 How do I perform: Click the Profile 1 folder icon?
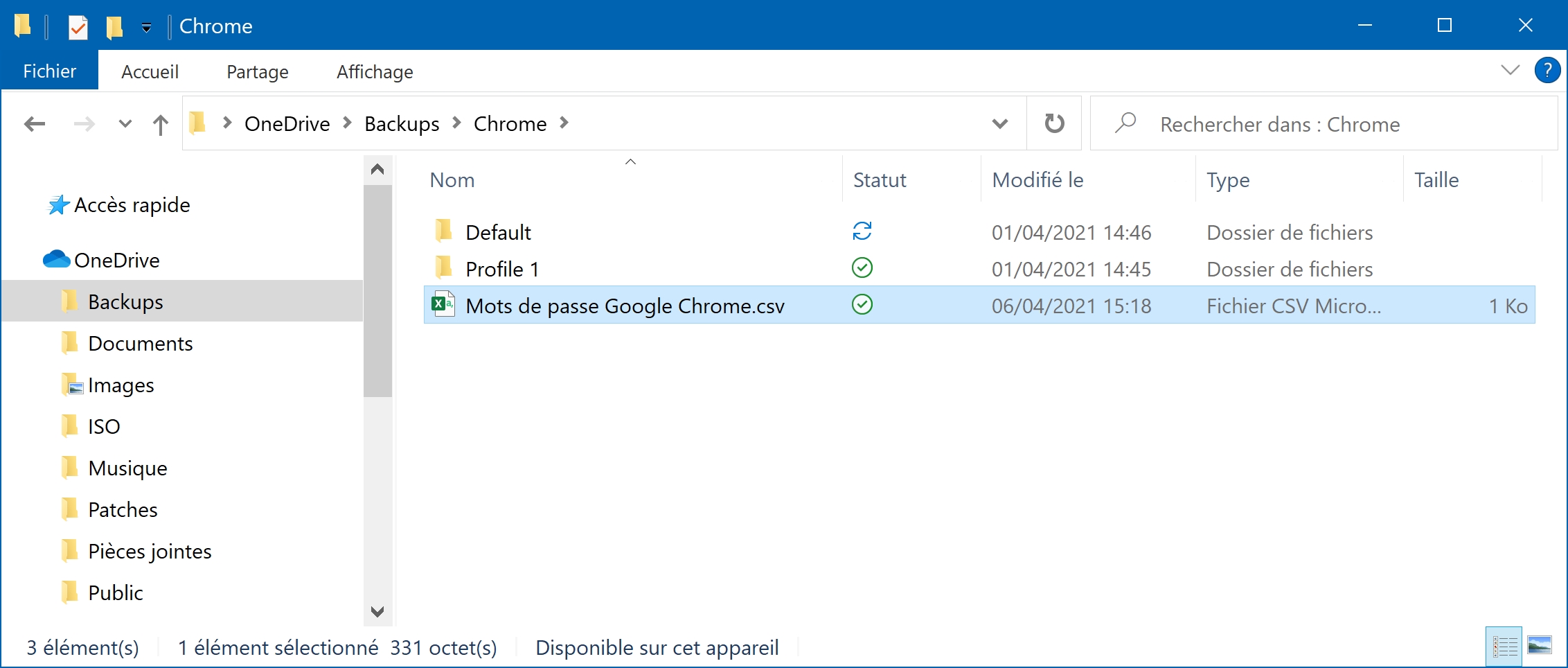tap(443, 267)
